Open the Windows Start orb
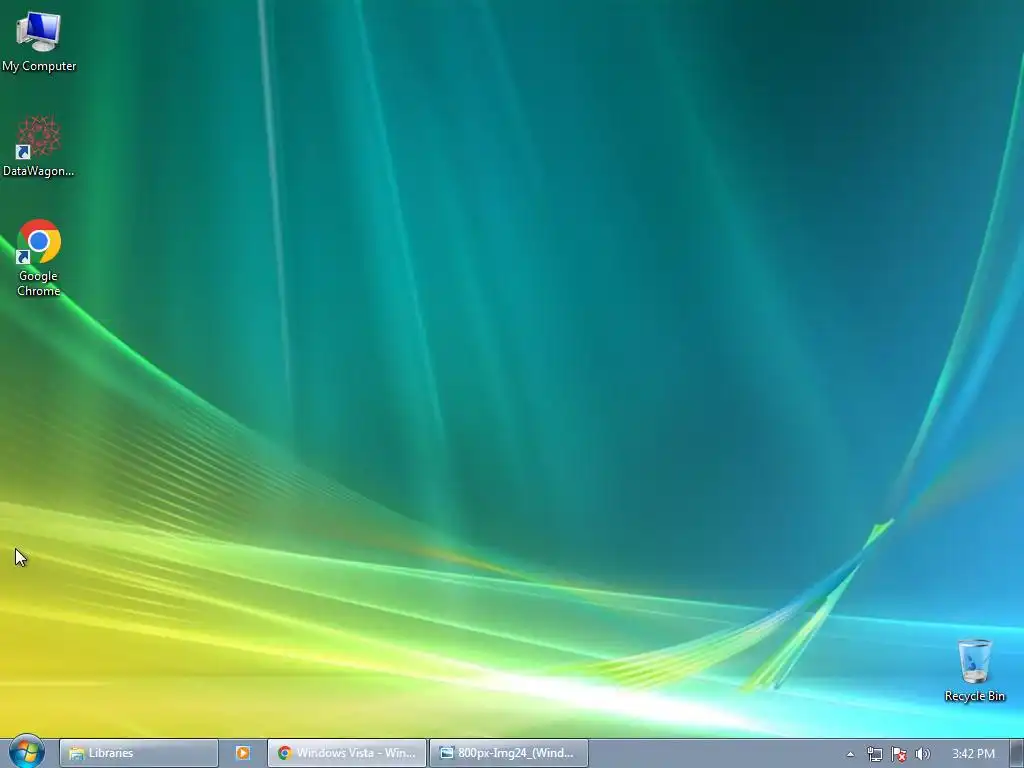The width and height of the screenshot is (1024, 768). [x=26, y=752]
